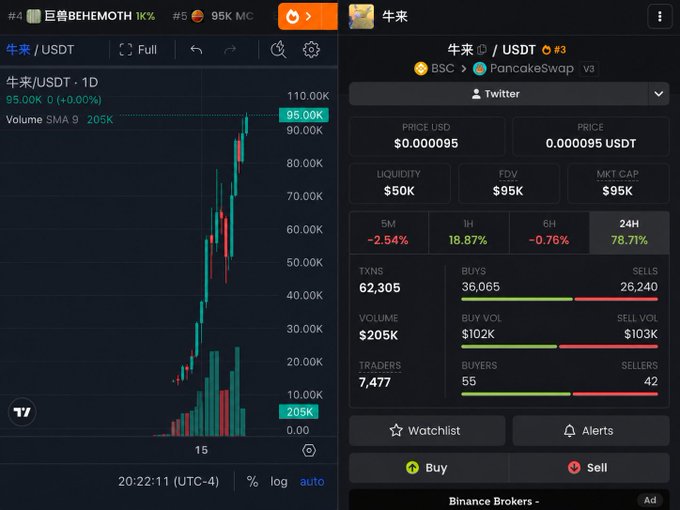
Task: Click the PRICE 0.000095 USDT box
Action: coord(591,136)
